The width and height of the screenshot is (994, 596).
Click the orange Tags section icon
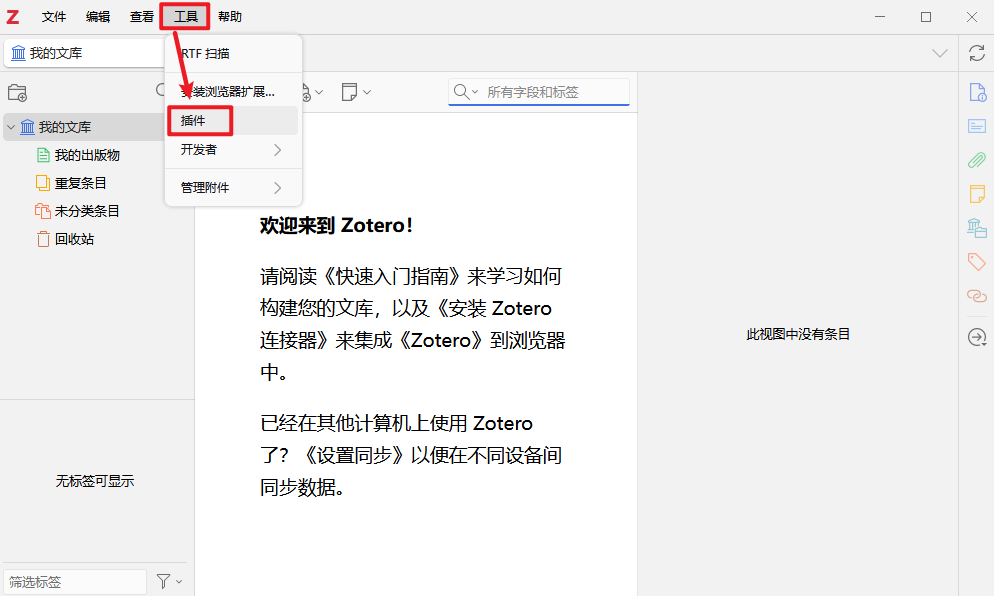point(976,262)
